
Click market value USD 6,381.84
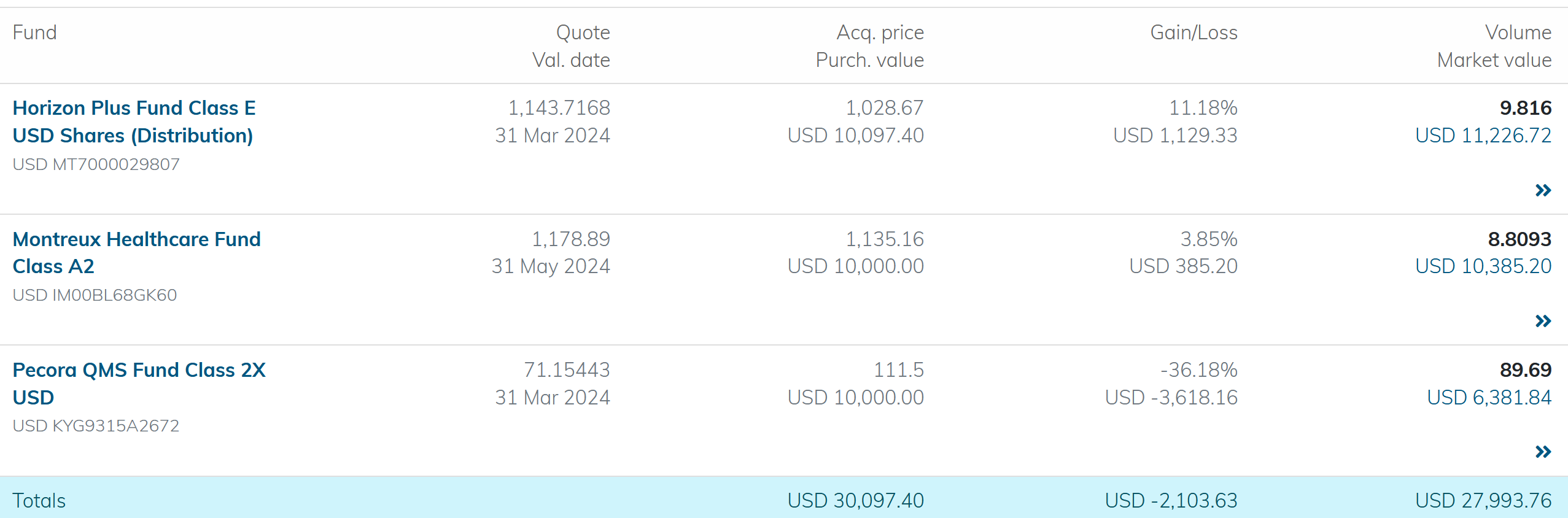click(1489, 398)
